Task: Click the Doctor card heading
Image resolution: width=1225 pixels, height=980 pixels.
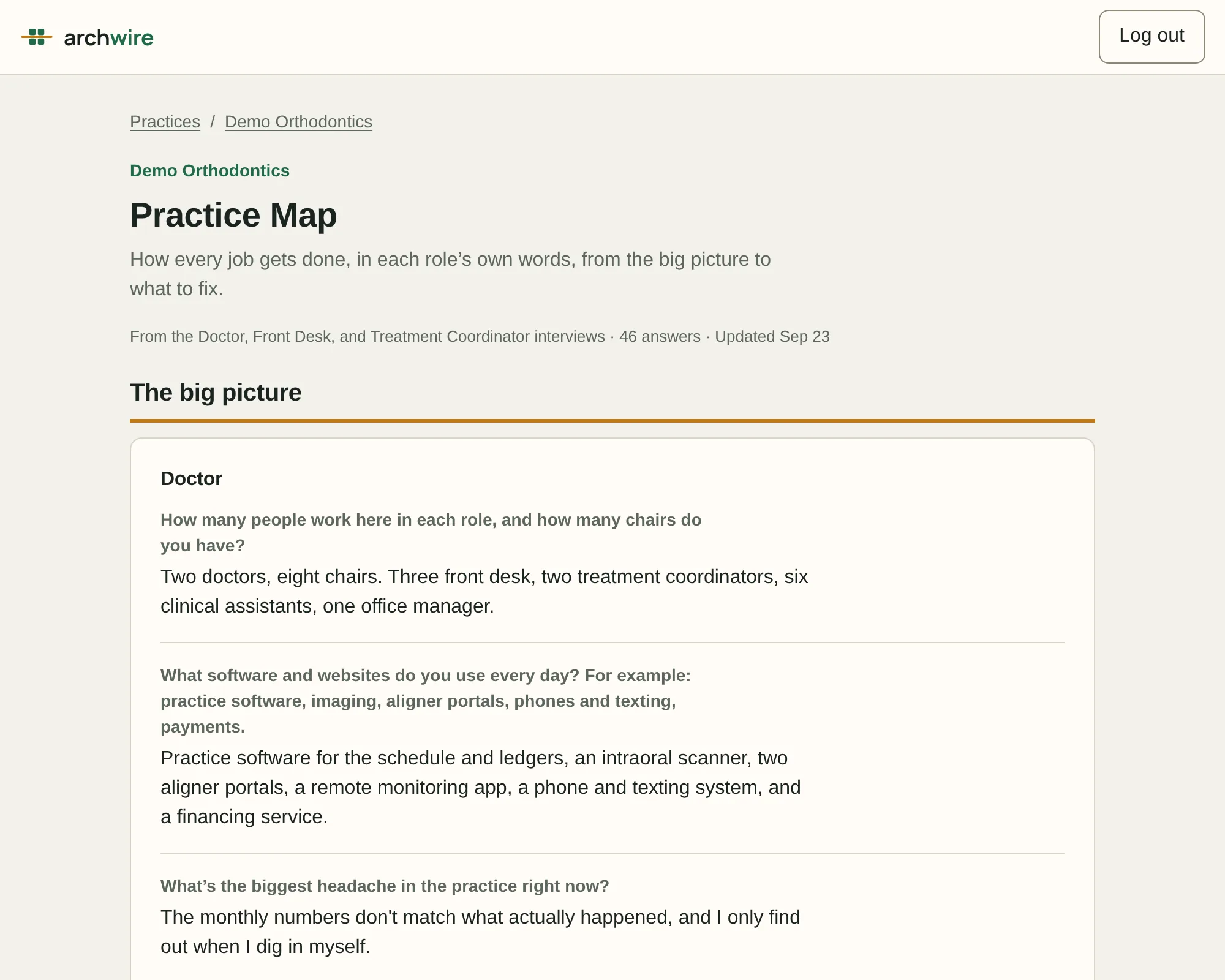Action: point(191,478)
